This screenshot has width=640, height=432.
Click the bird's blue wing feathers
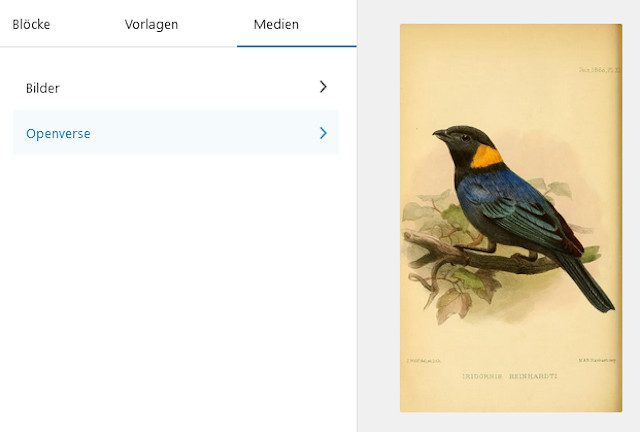(x=506, y=200)
